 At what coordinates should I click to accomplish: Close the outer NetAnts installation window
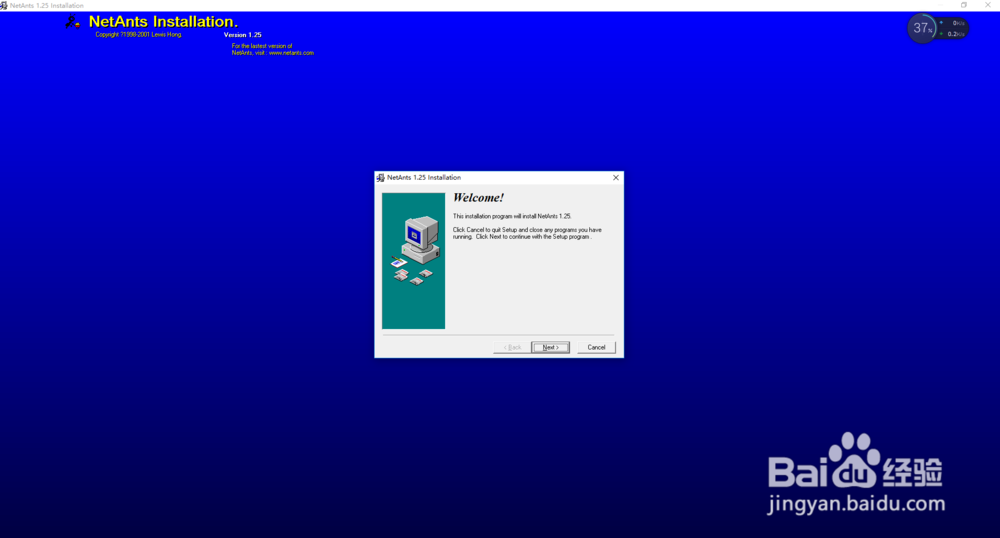988,5
